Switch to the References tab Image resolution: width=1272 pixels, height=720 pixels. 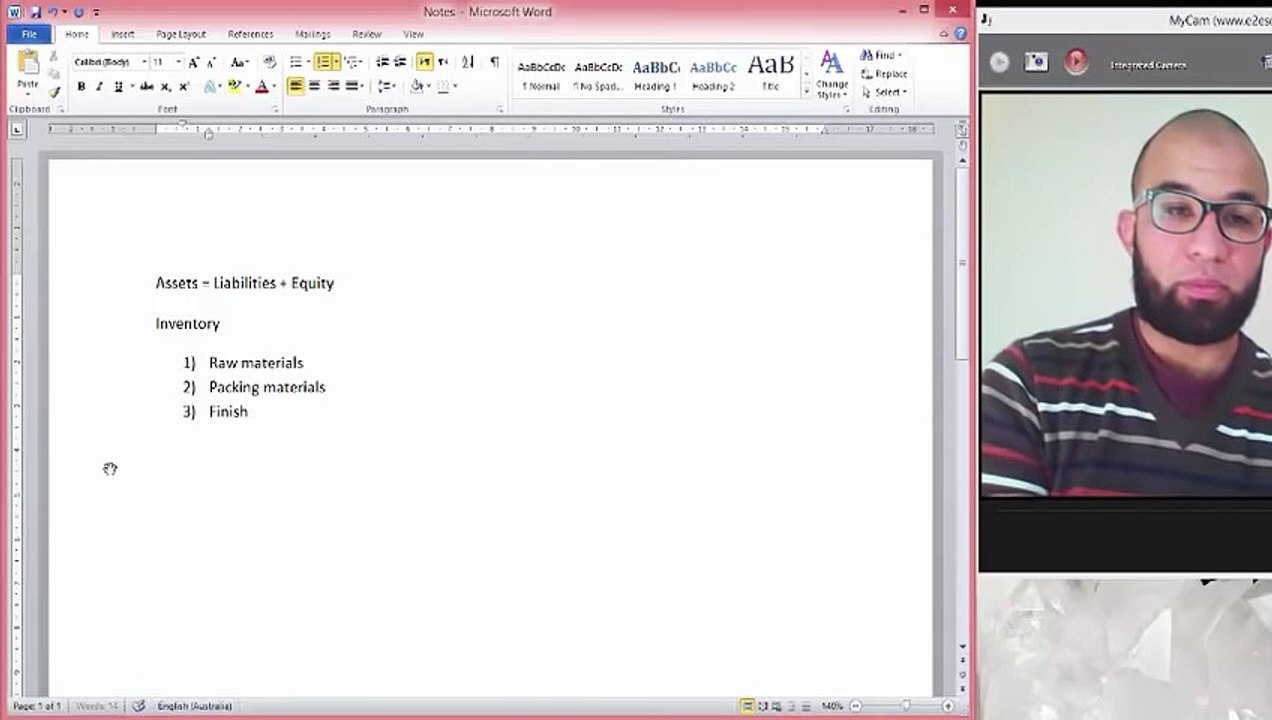click(x=250, y=34)
